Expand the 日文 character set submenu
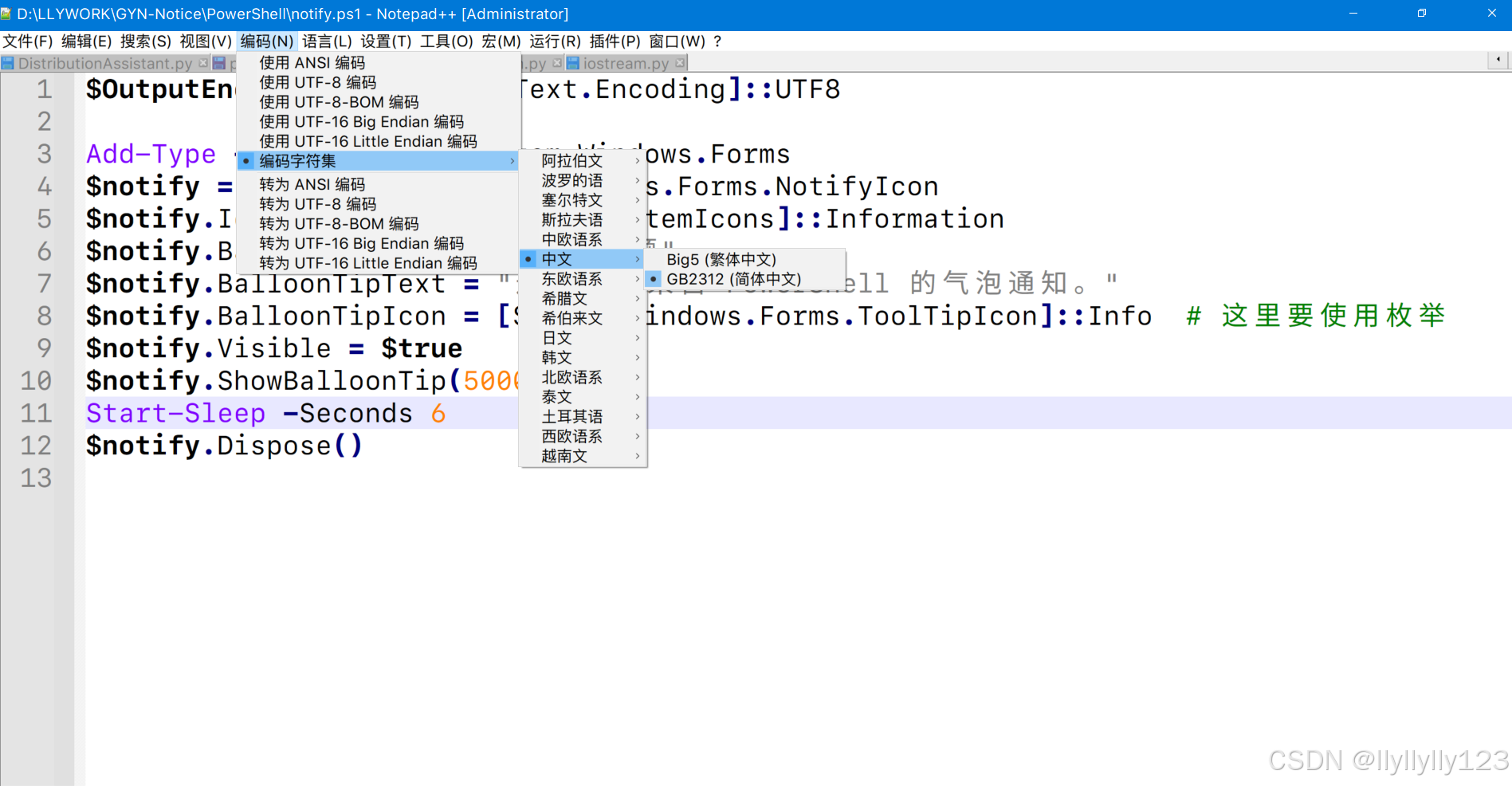Screen dimensions: 1512x786 [x=556, y=337]
